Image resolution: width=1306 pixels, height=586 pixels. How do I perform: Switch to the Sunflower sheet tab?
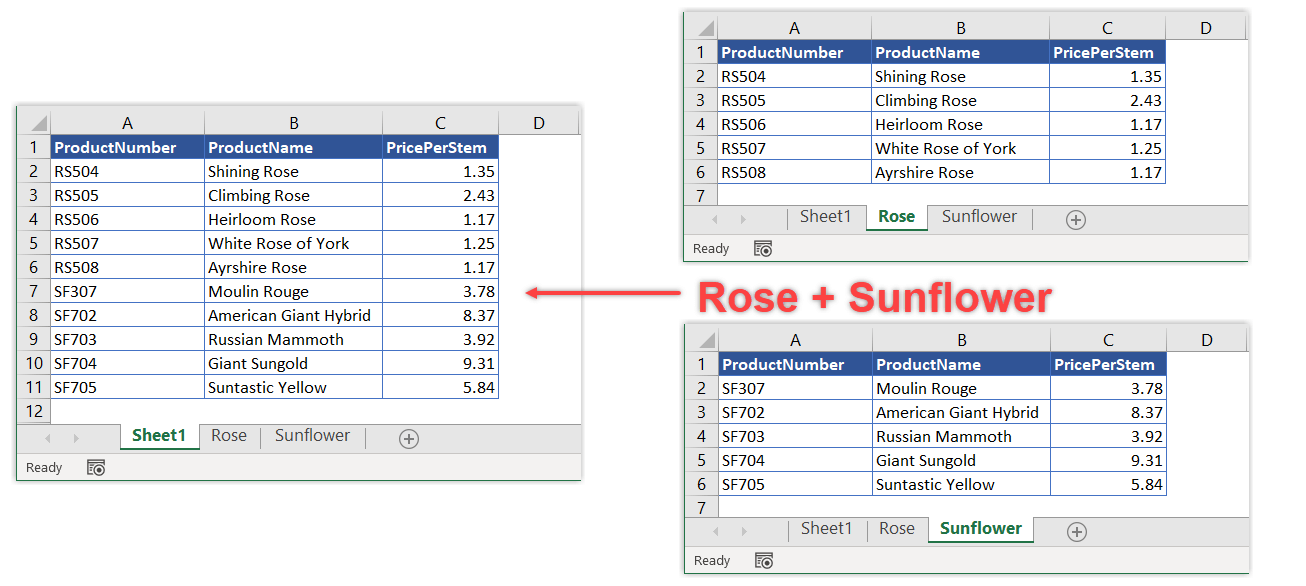coord(312,437)
